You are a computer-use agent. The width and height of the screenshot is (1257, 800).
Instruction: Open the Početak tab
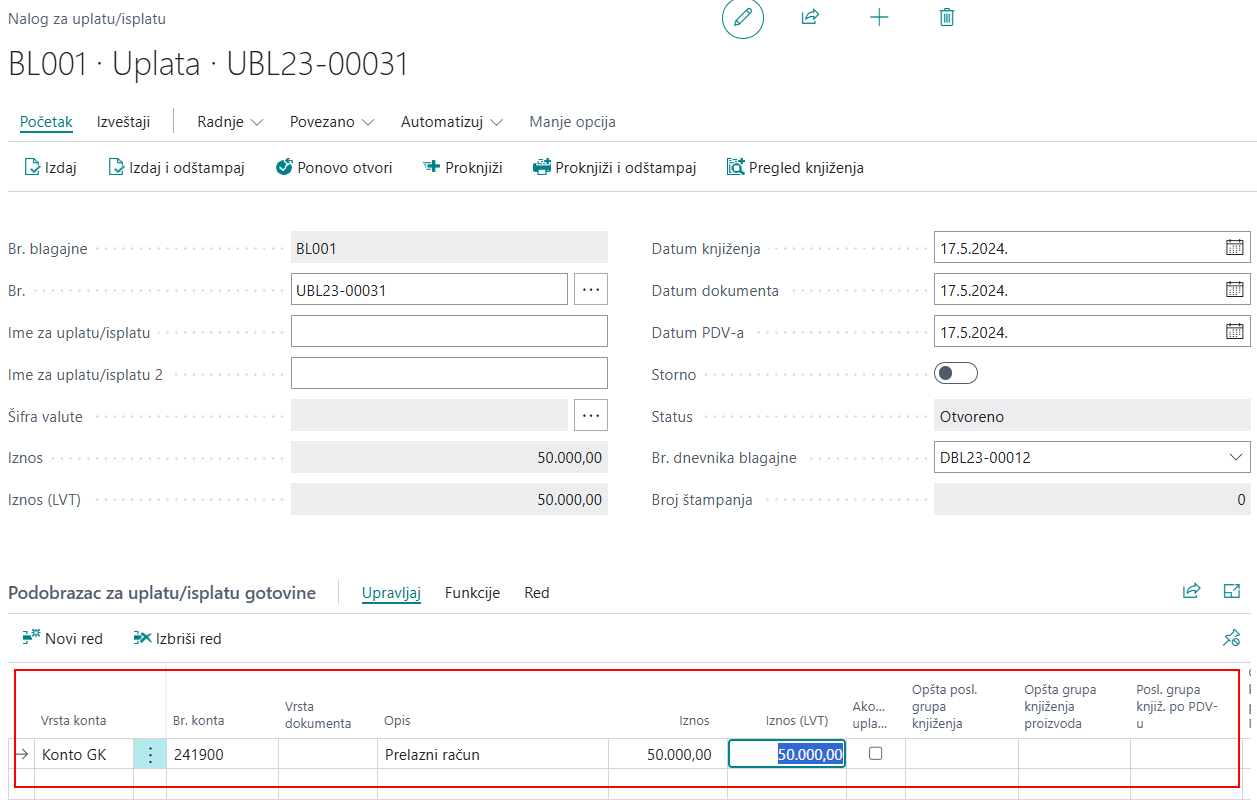46,122
